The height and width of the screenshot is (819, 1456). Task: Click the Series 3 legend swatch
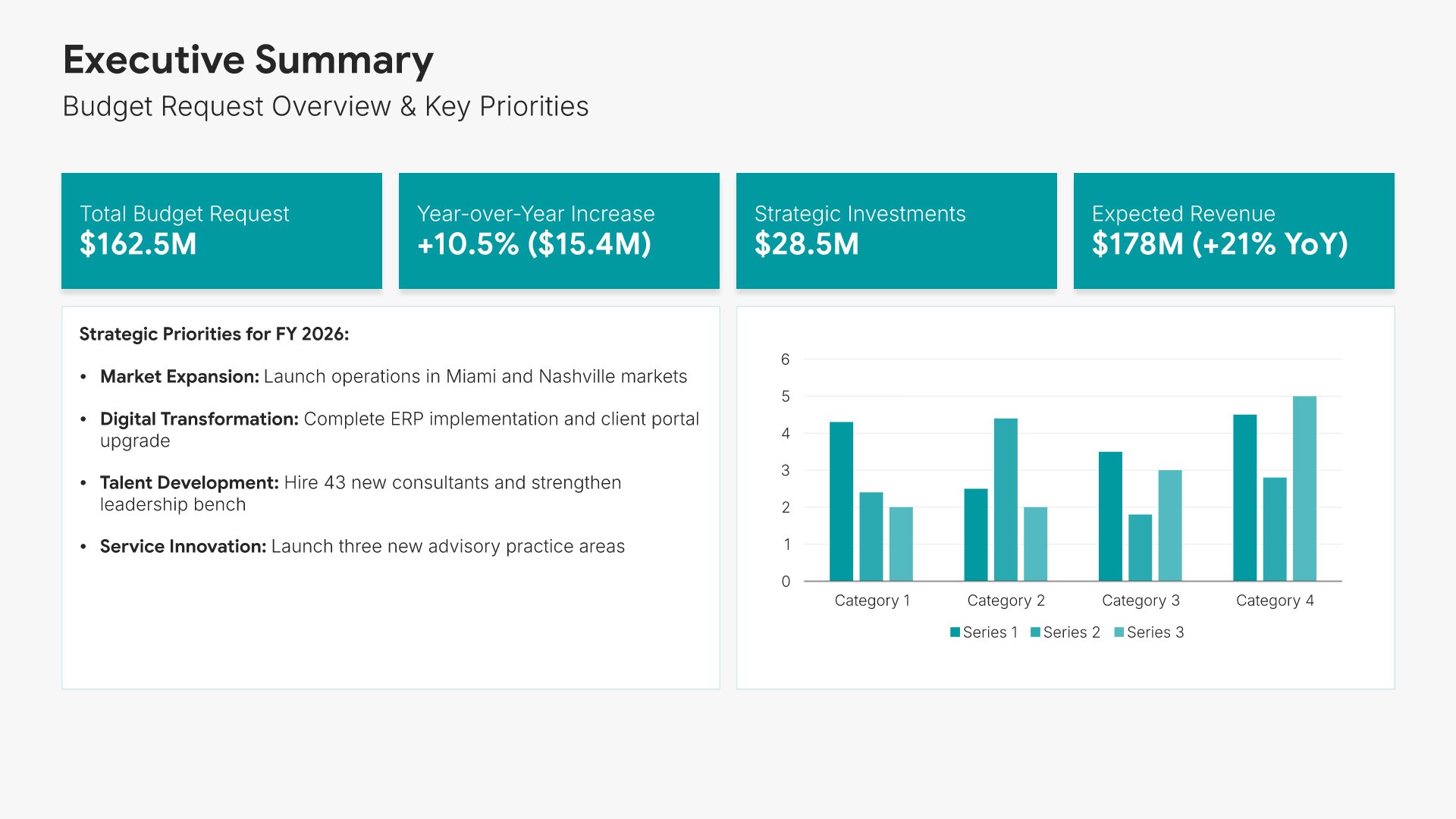pos(1119,632)
